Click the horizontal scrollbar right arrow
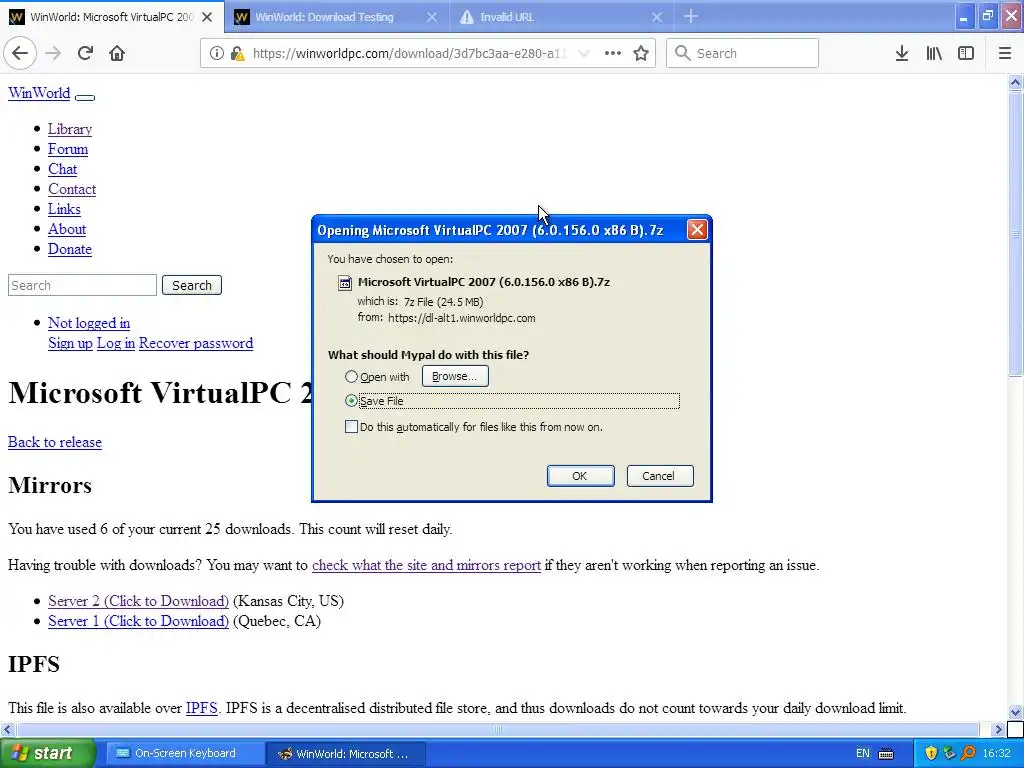Viewport: 1024px width, 768px height. click(998, 729)
